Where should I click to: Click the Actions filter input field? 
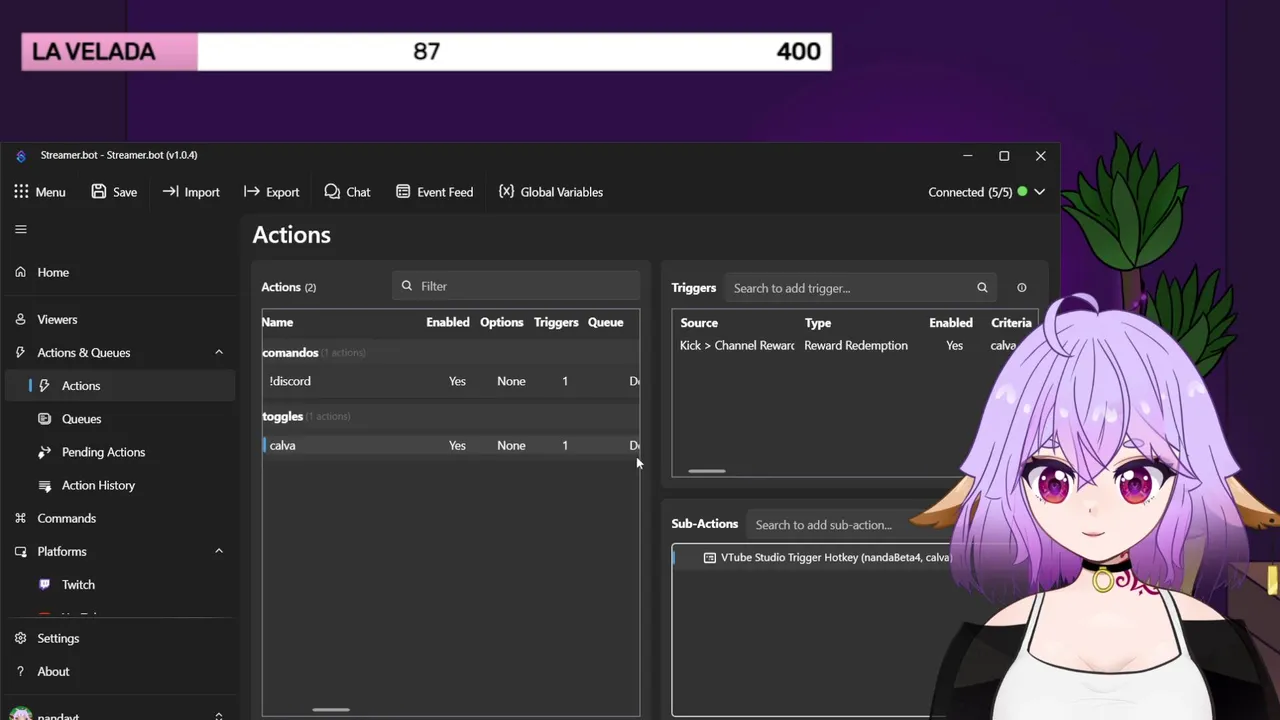tap(516, 286)
